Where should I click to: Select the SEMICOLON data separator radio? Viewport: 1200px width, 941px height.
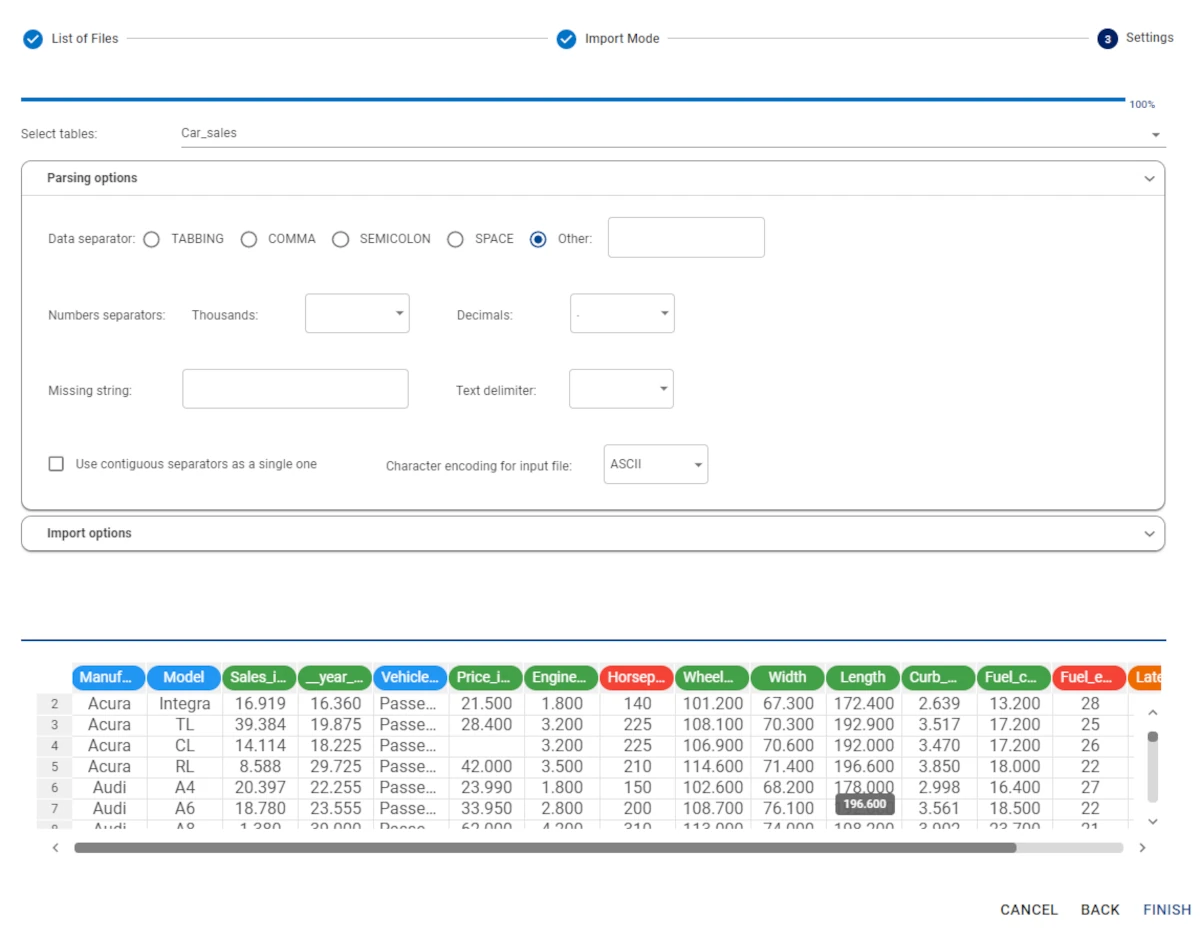coord(341,240)
